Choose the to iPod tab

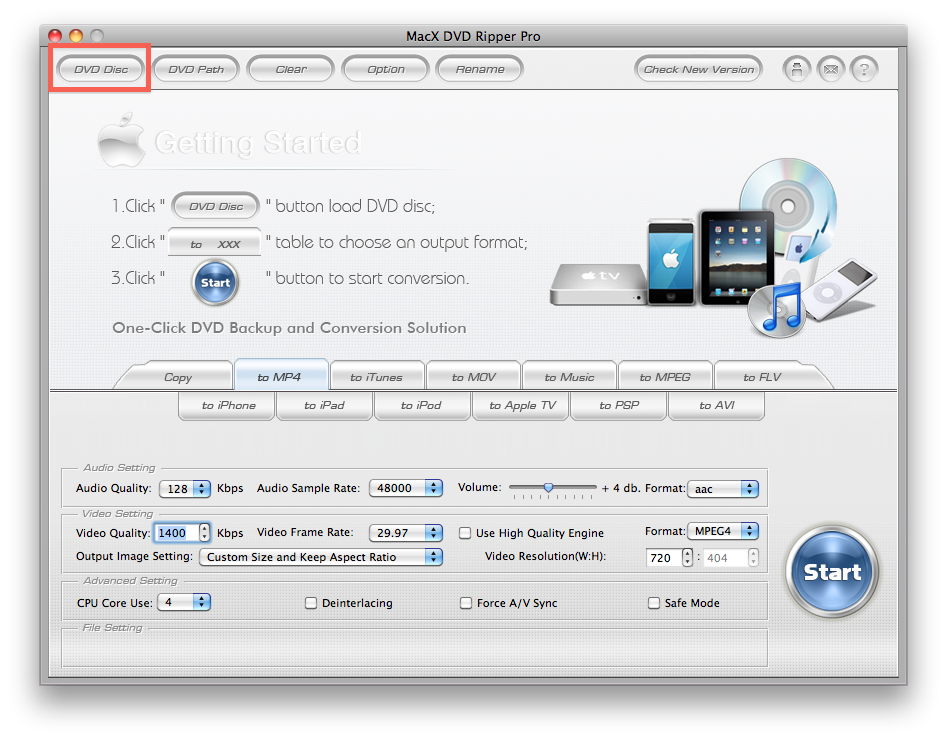click(422, 405)
